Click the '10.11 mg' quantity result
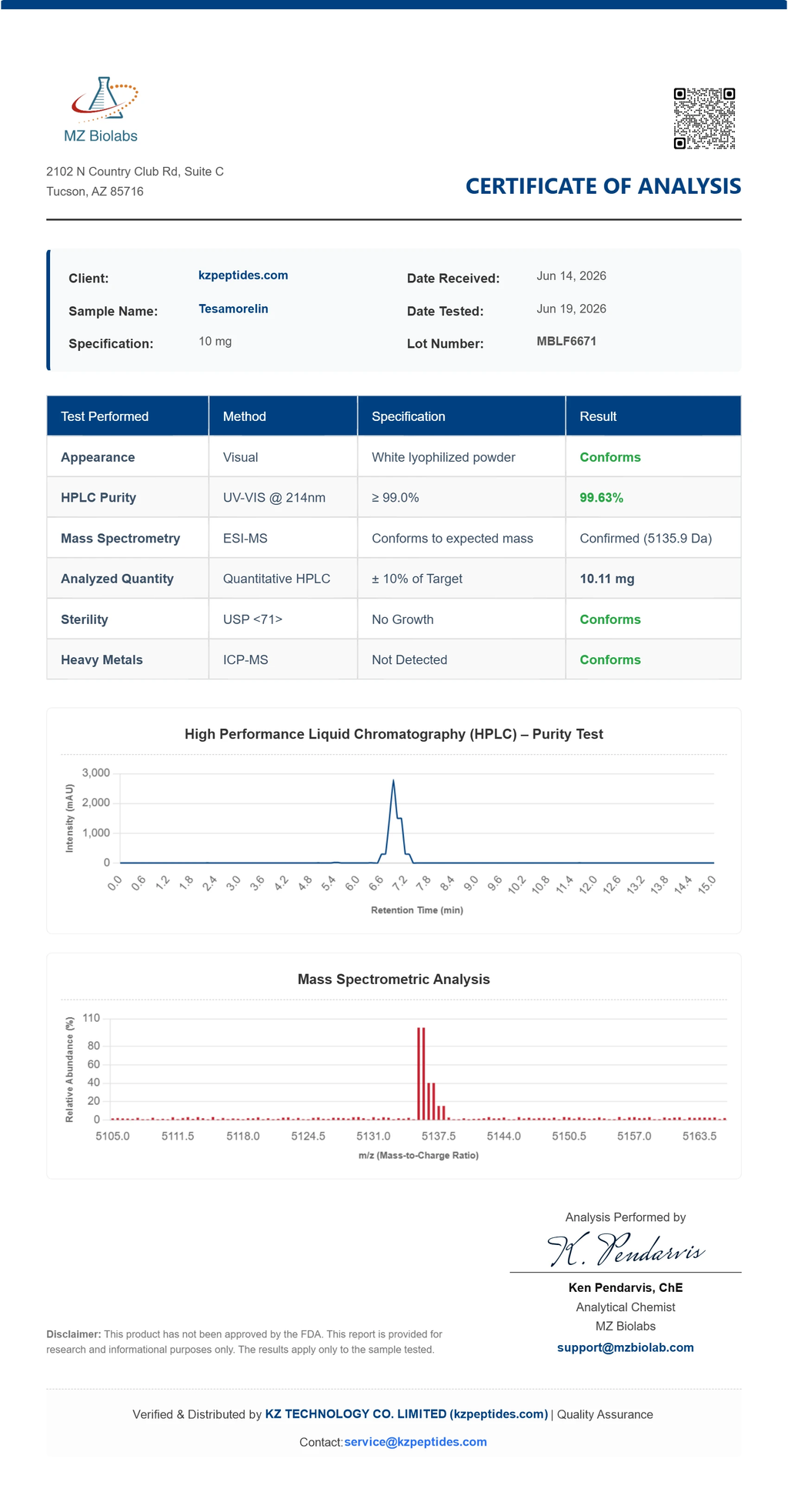 pyautogui.click(x=606, y=579)
